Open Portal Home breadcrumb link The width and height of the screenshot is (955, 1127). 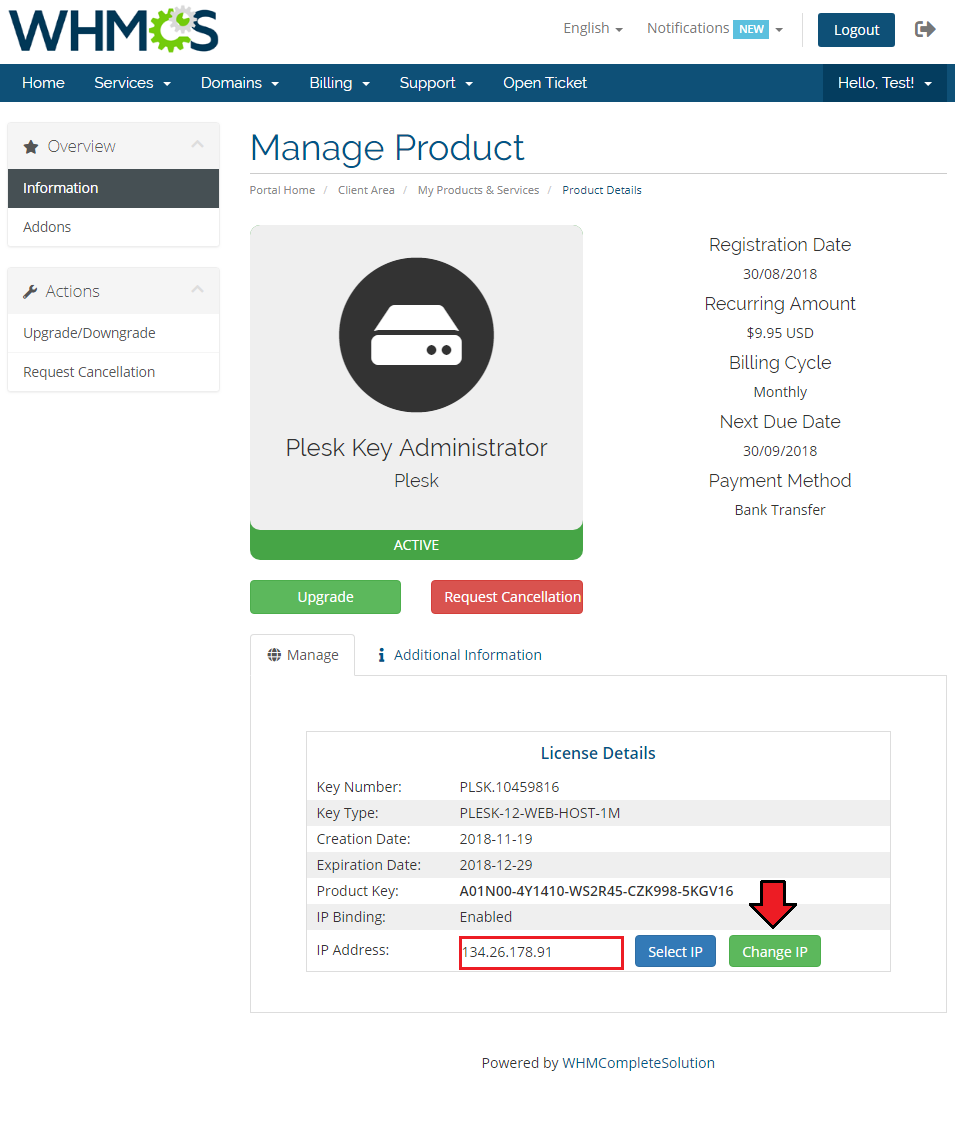[282, 190]
